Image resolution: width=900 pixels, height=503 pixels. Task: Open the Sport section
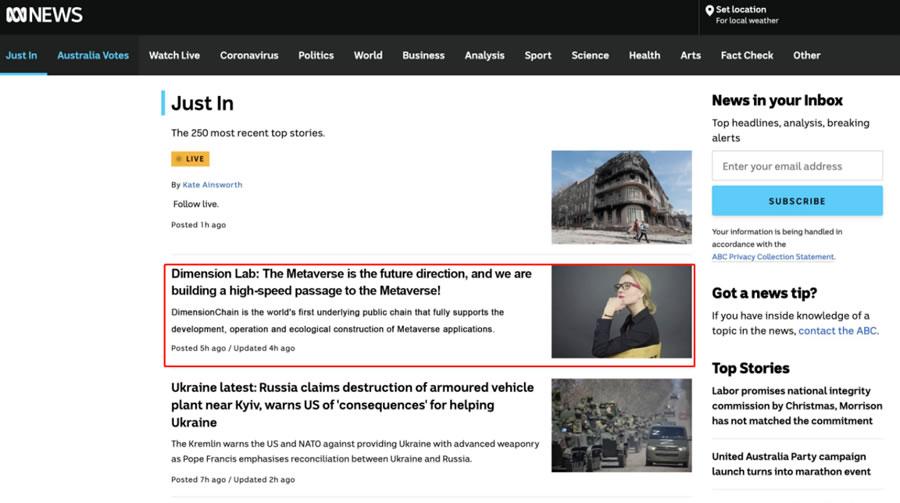tap(538, 55)
